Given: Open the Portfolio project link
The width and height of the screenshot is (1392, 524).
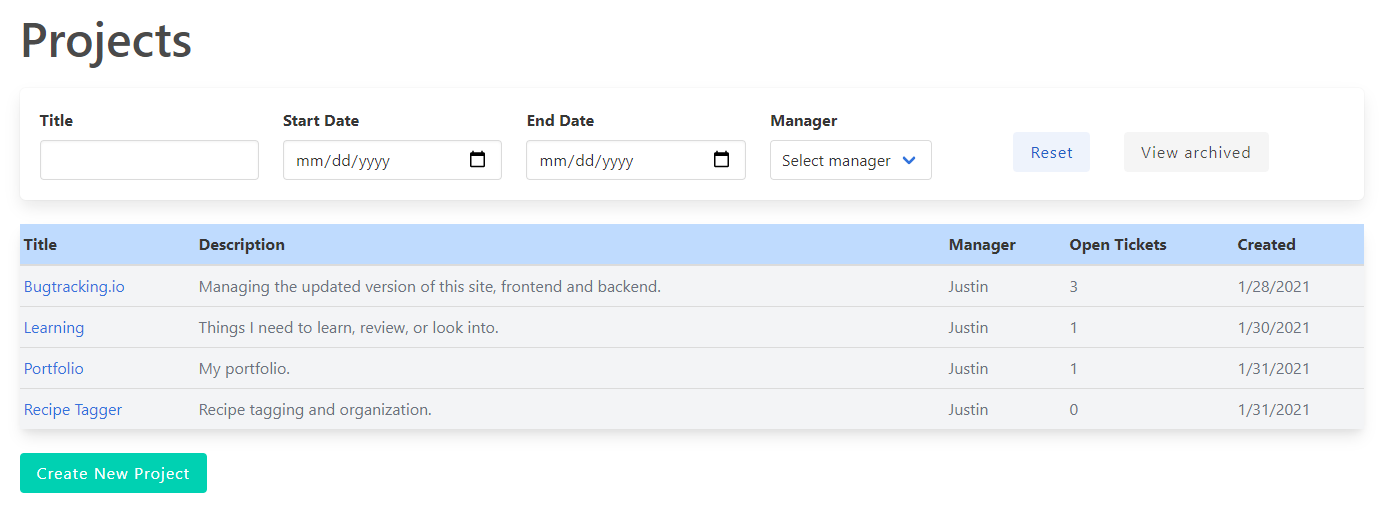Looking at the screenshot, I should click(54, 368).
